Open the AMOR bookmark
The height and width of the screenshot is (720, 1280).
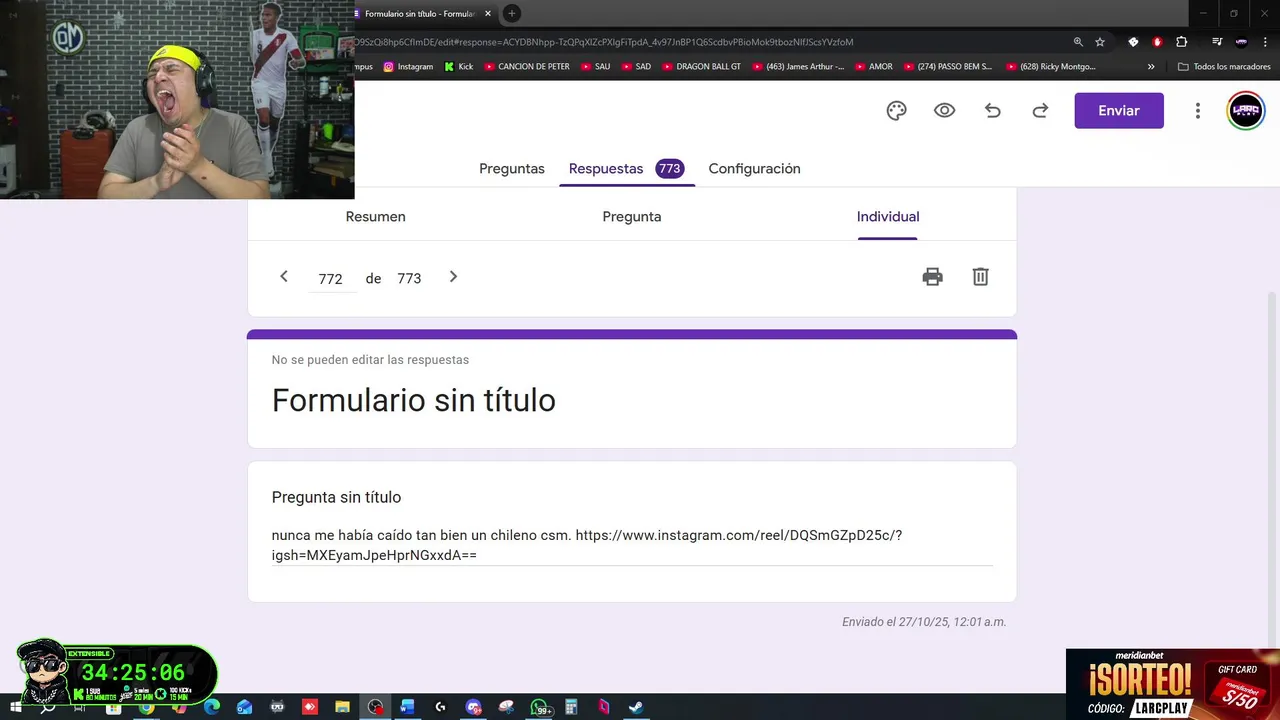(874, 67)
